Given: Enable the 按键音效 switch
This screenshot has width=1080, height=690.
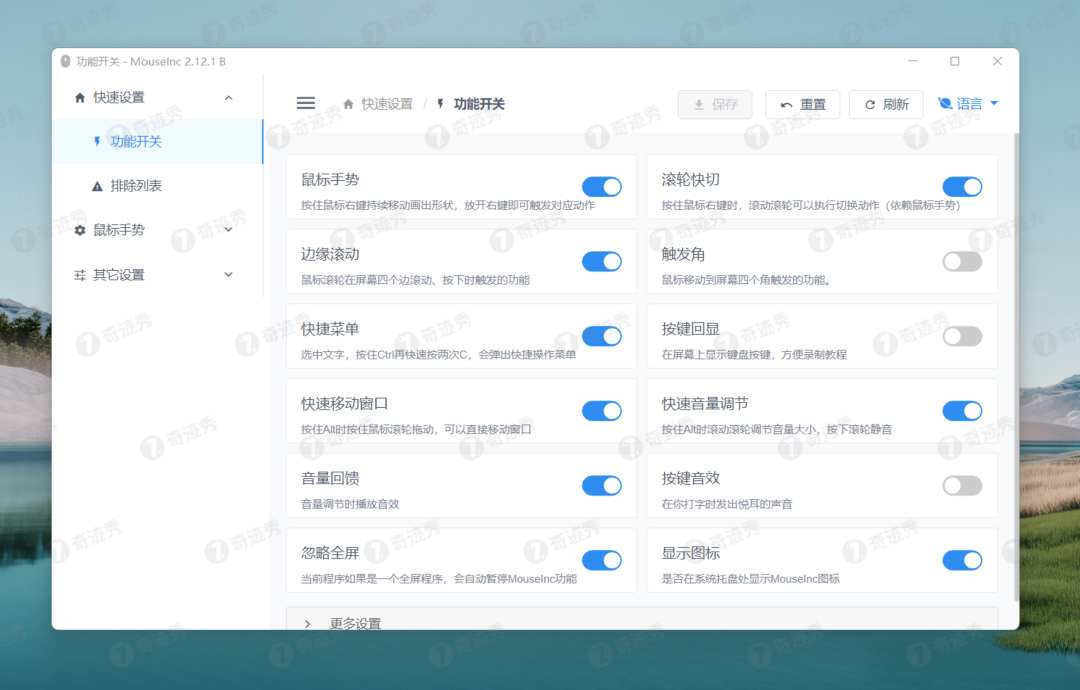Looking at the screenshot, I should click(962, 485).
